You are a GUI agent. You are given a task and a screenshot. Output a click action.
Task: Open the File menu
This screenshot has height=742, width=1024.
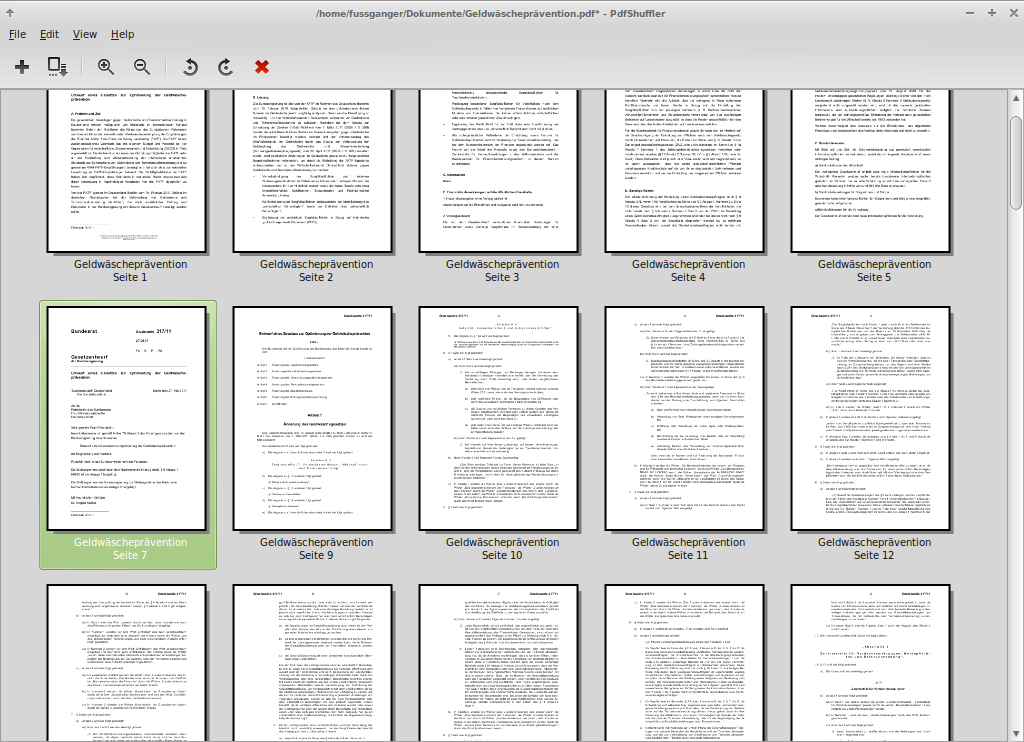[18, 34]
